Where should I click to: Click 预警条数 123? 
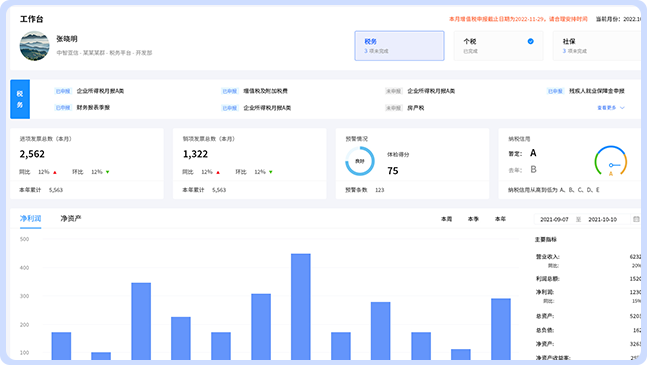tap(365, 190)
